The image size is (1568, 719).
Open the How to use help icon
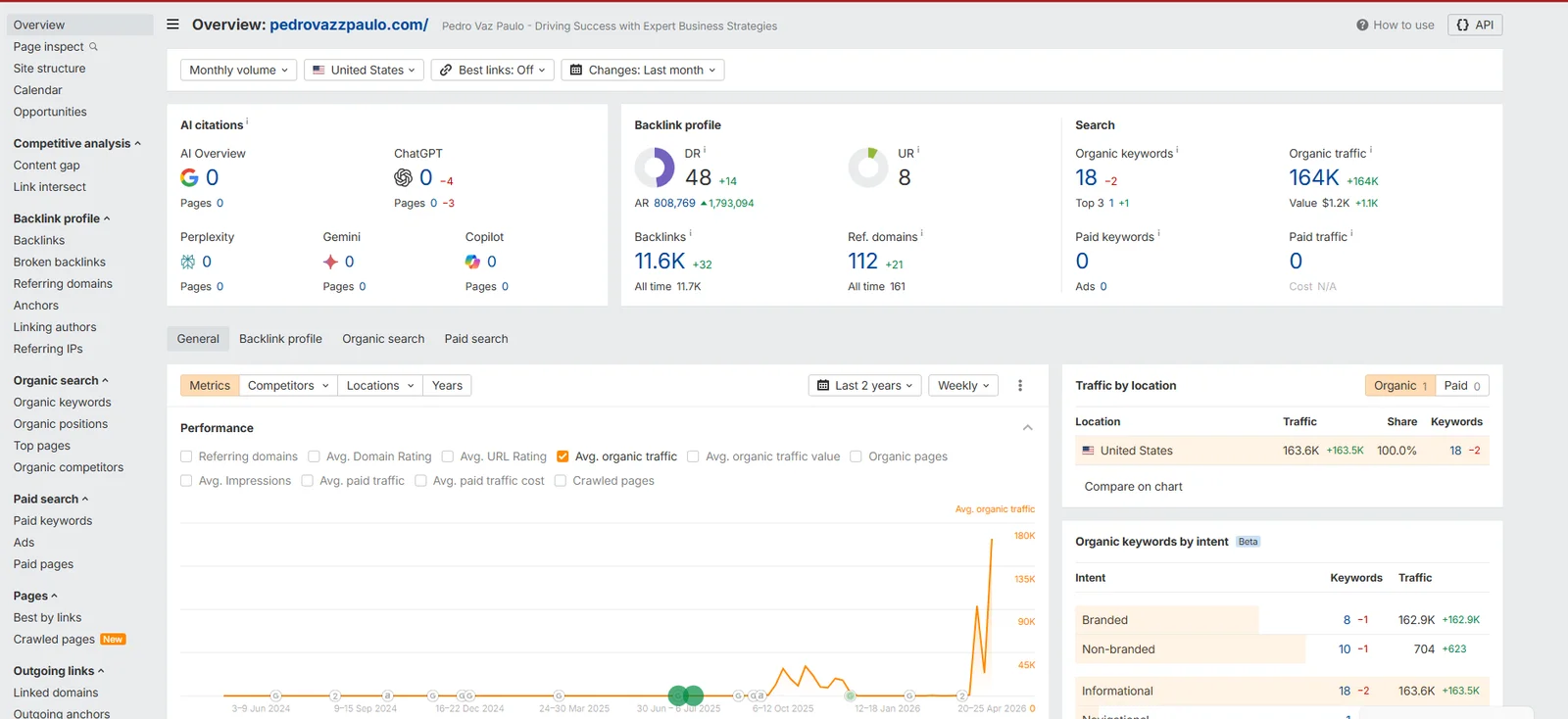pos(1362,25)
